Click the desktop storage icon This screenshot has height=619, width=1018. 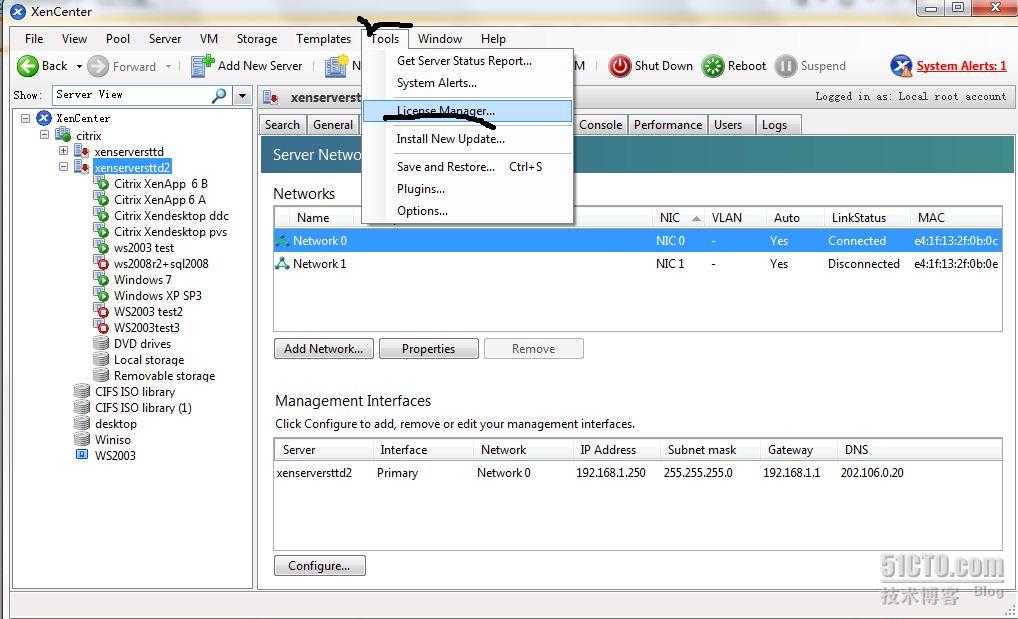pyautogui.click(x=82, y=423)
